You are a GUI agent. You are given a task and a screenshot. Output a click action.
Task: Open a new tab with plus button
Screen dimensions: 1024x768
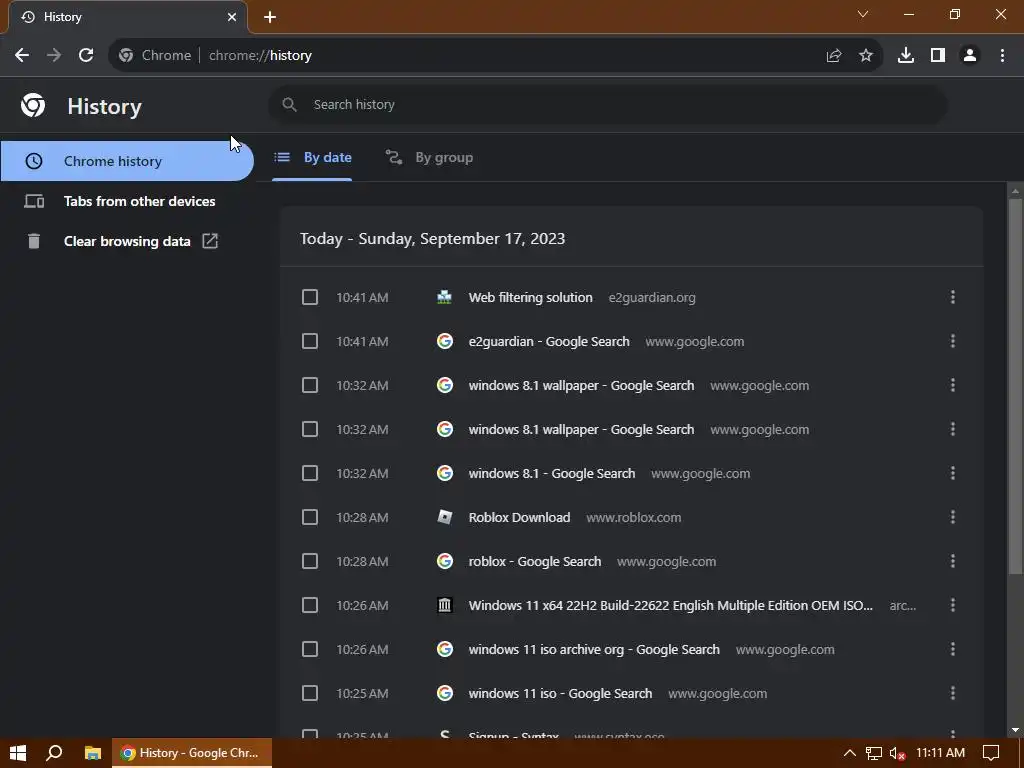point(270,17)
